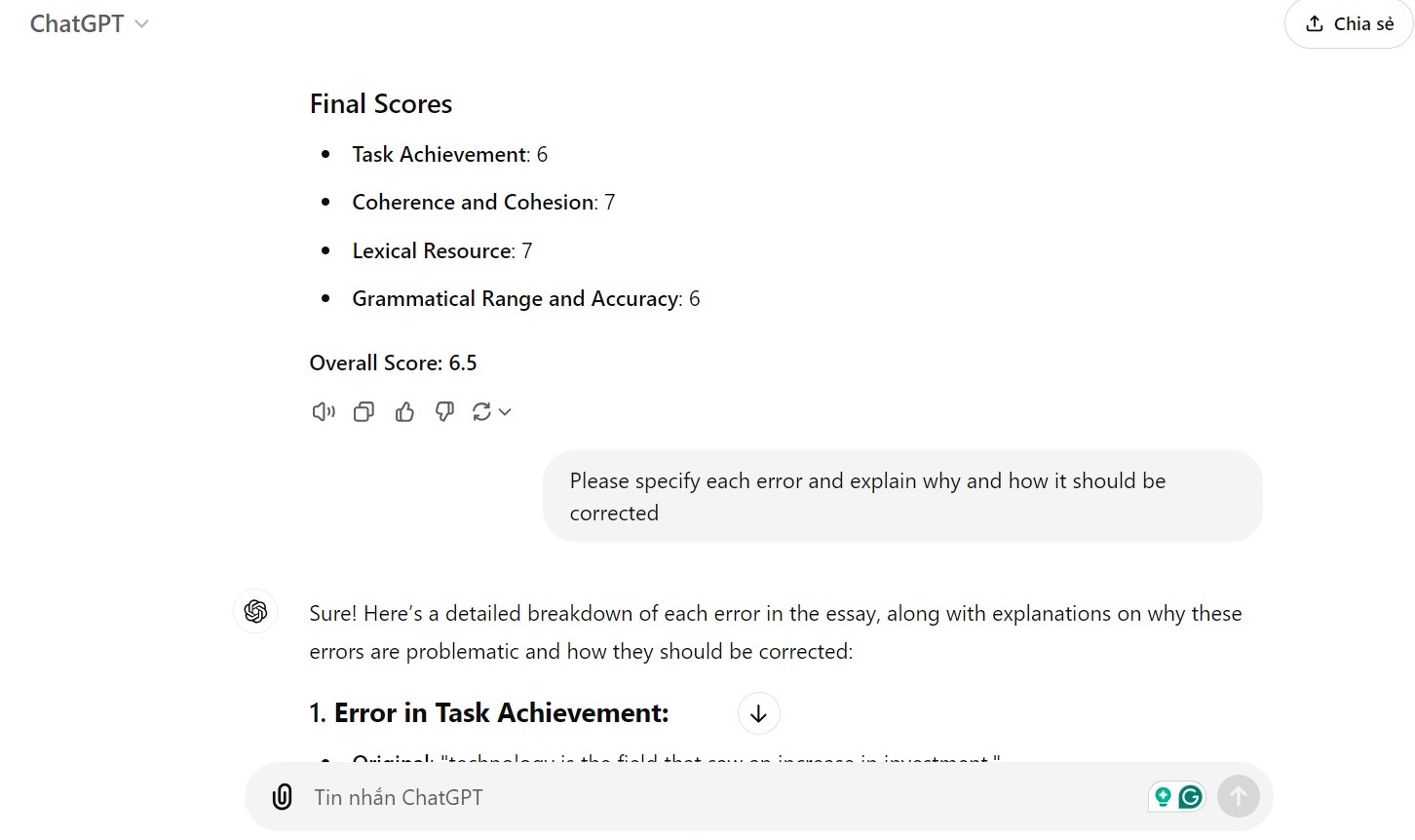Send the message with the up-arrow button

(1238, 797)
